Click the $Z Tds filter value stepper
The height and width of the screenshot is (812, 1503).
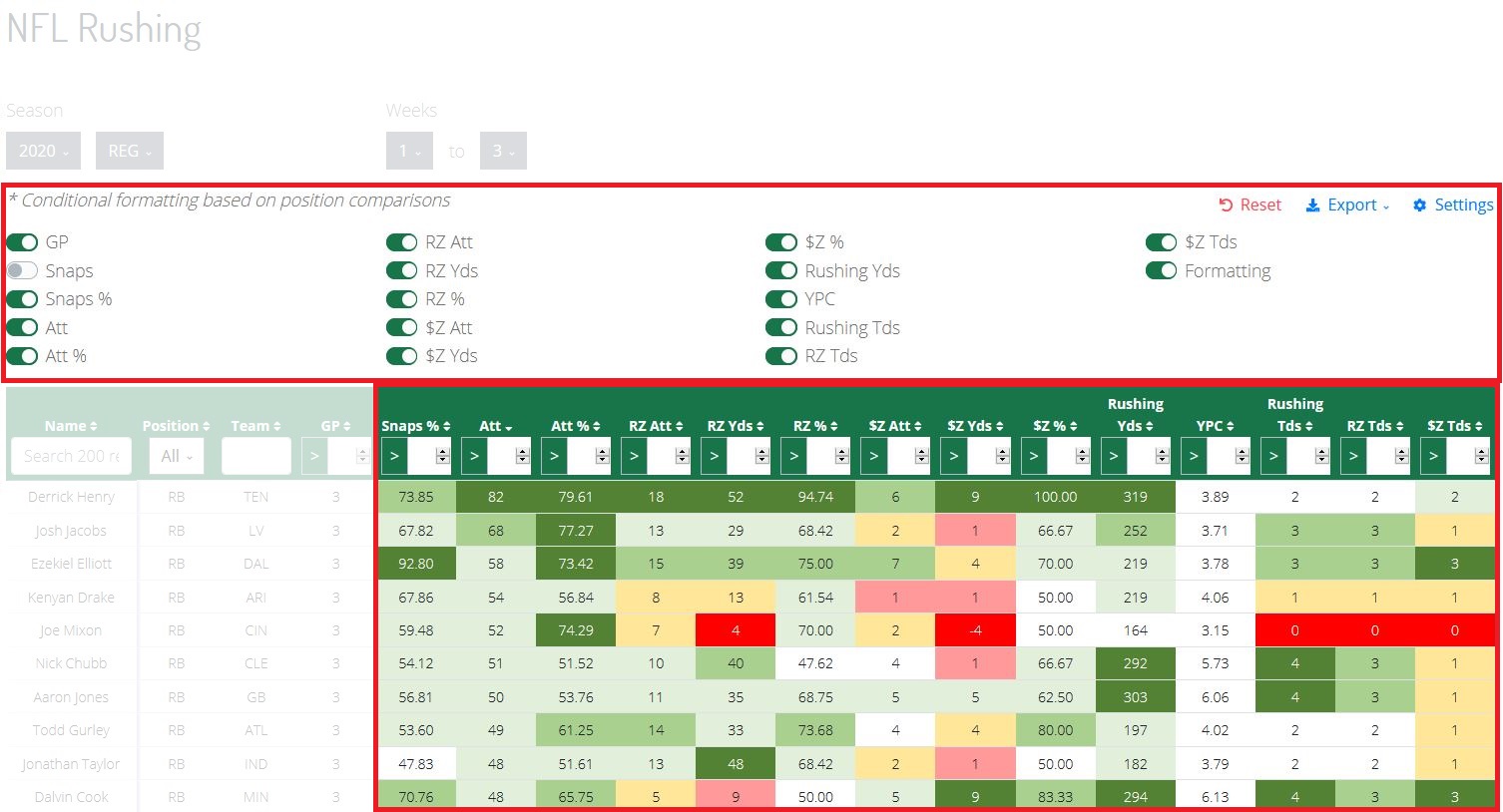click(1481, 456)
